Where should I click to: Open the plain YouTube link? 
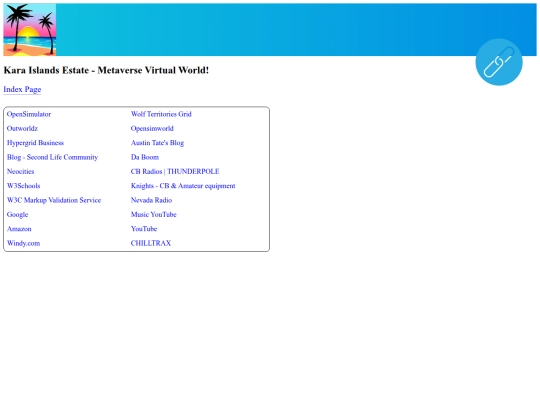click(144, 229)
